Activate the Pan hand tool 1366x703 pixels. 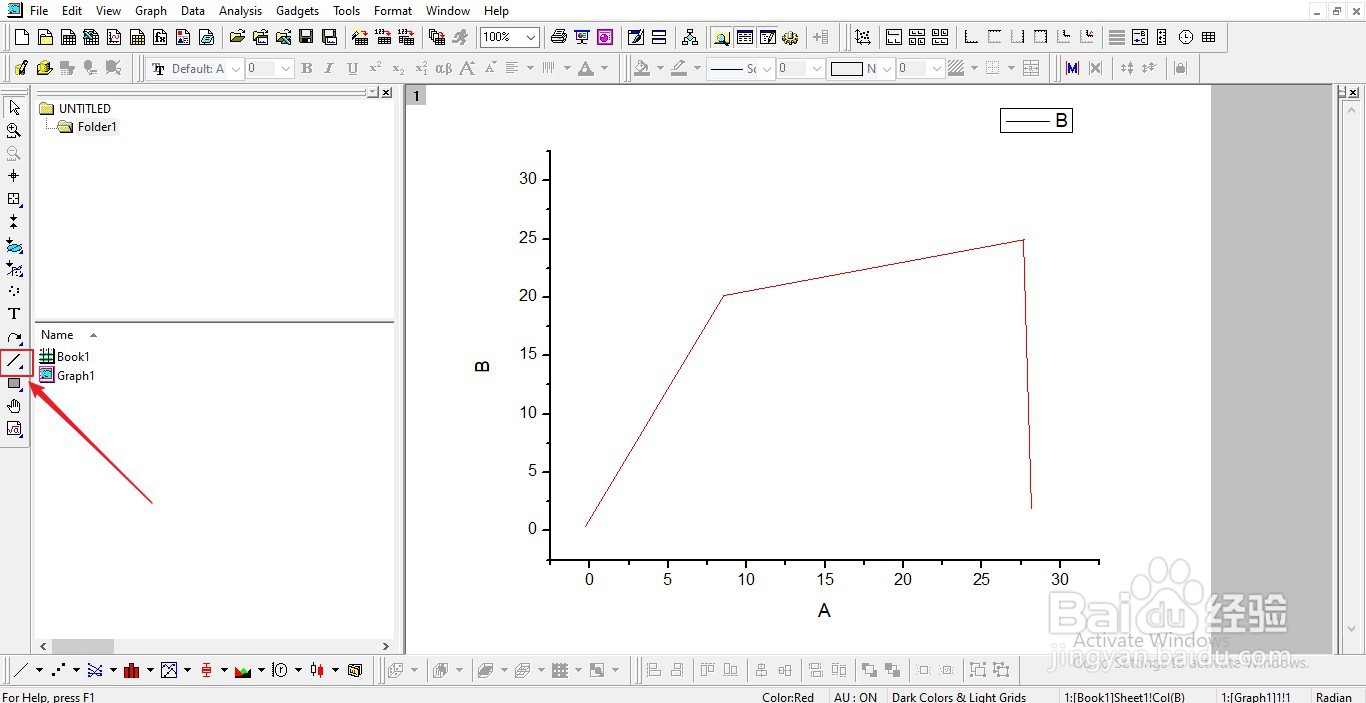tap(14, 406)
